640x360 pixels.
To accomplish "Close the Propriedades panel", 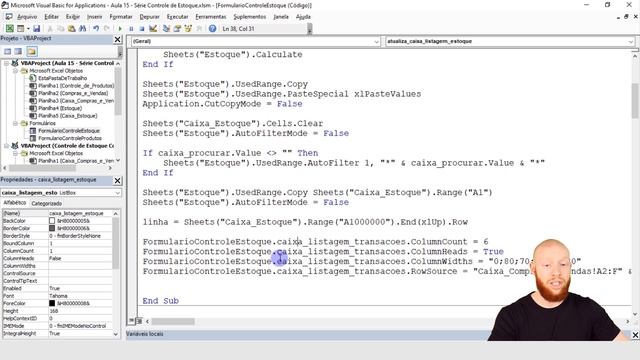I will (118, 180).
